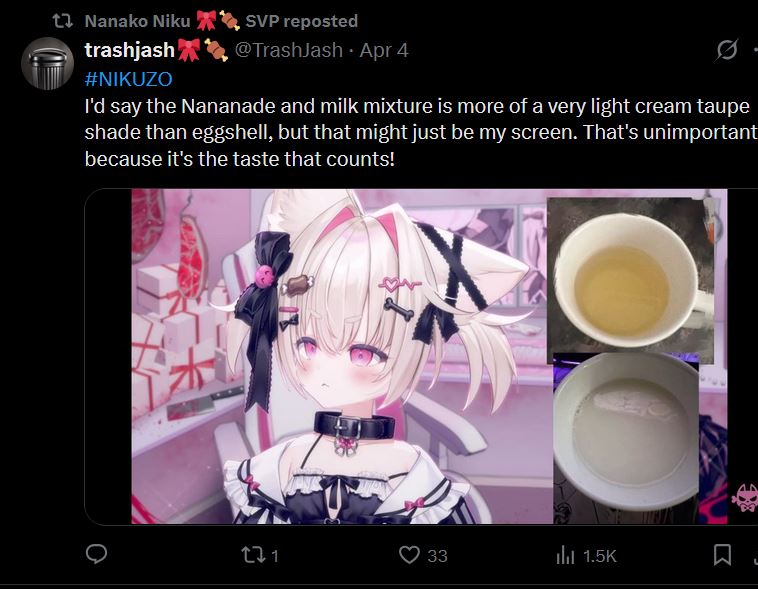The width and height of the screenshot is (758, 589).
Task: Click the repost count number 1
Action: point(275,556)
